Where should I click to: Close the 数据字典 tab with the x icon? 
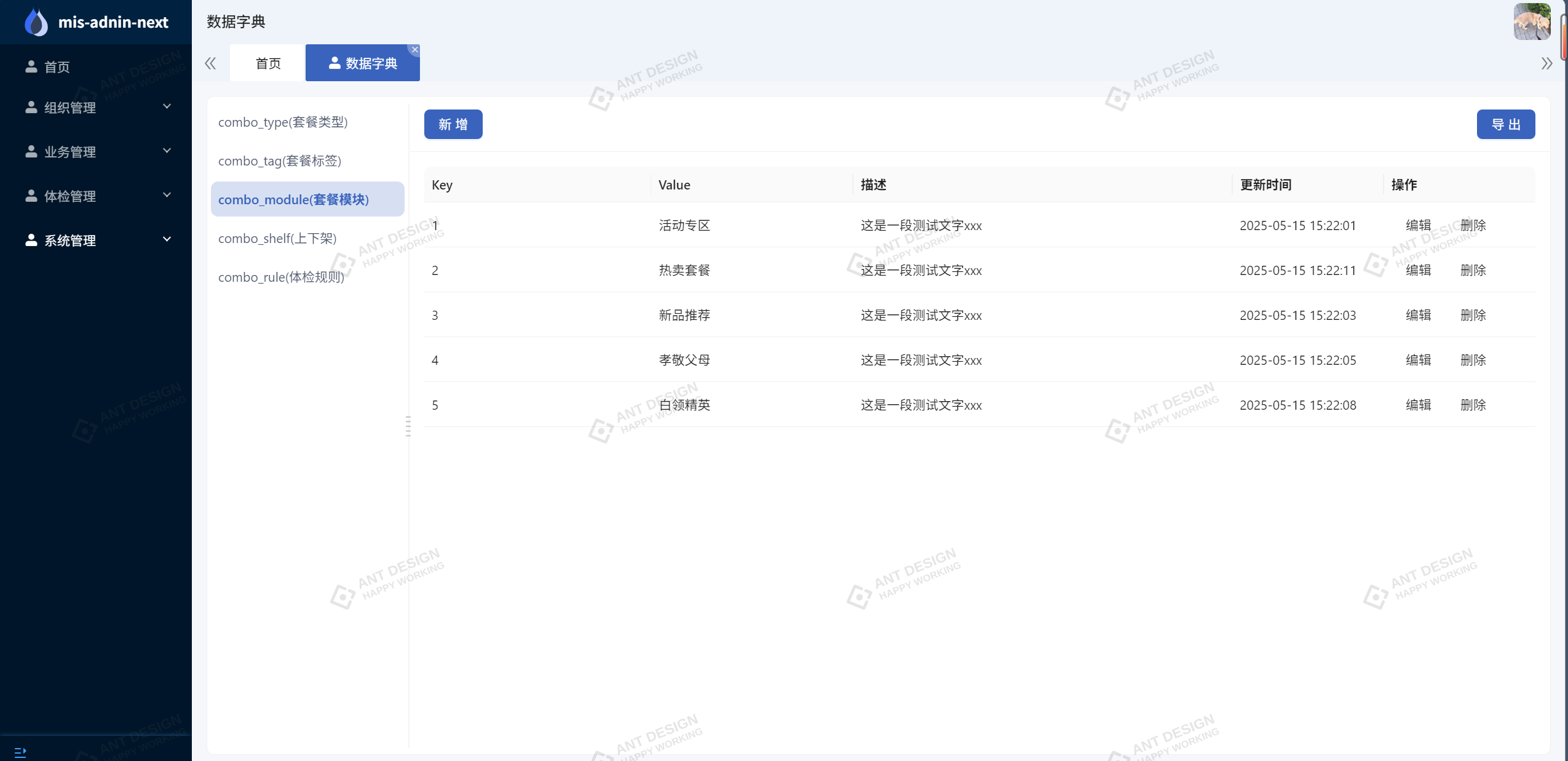[x=415, y=50]
